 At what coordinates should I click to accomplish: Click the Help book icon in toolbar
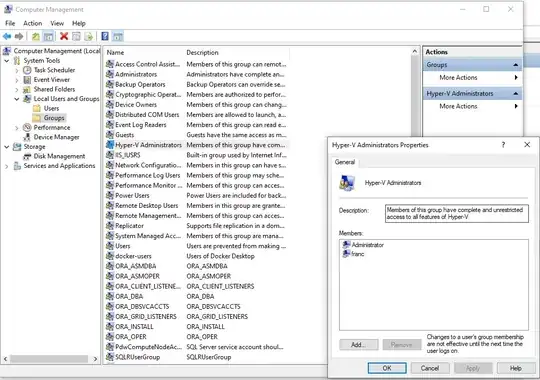point(105,36)
